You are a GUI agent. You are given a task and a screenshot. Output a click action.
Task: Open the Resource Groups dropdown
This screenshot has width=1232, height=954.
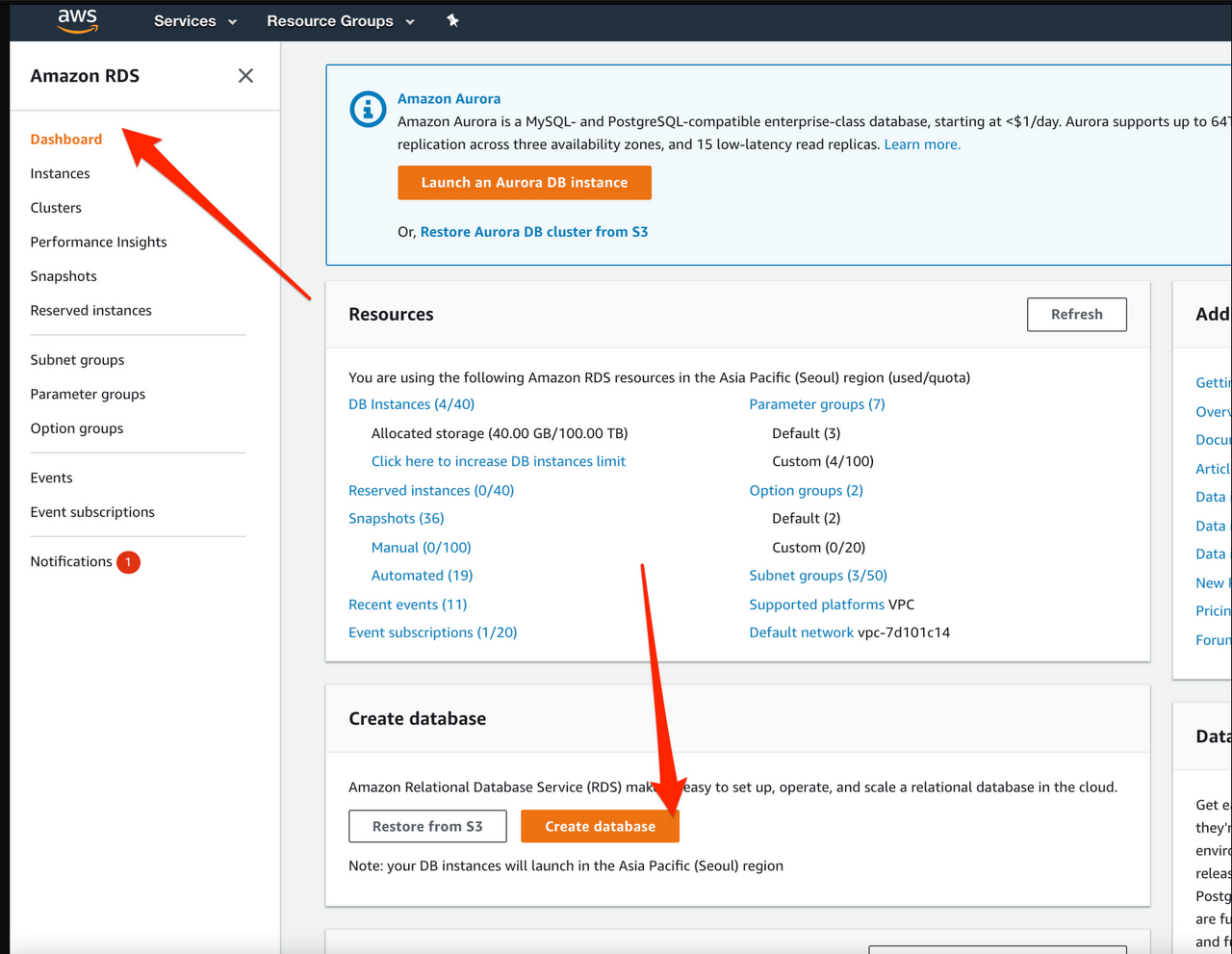[x=341, y=20]
